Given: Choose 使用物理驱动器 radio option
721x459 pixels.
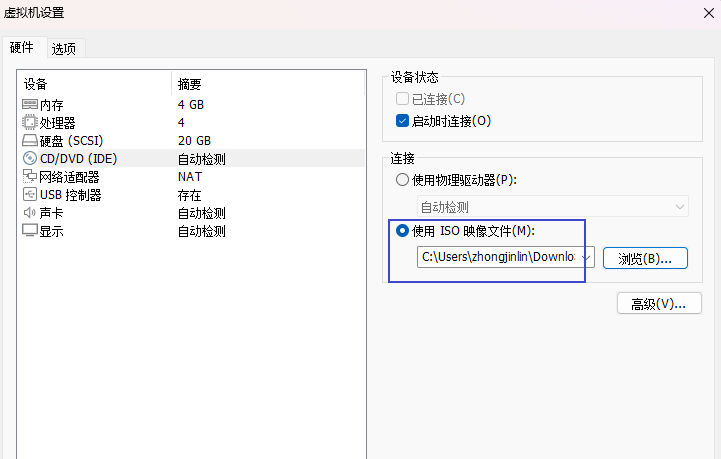Looking at the screenshot, I should (403, 180).
